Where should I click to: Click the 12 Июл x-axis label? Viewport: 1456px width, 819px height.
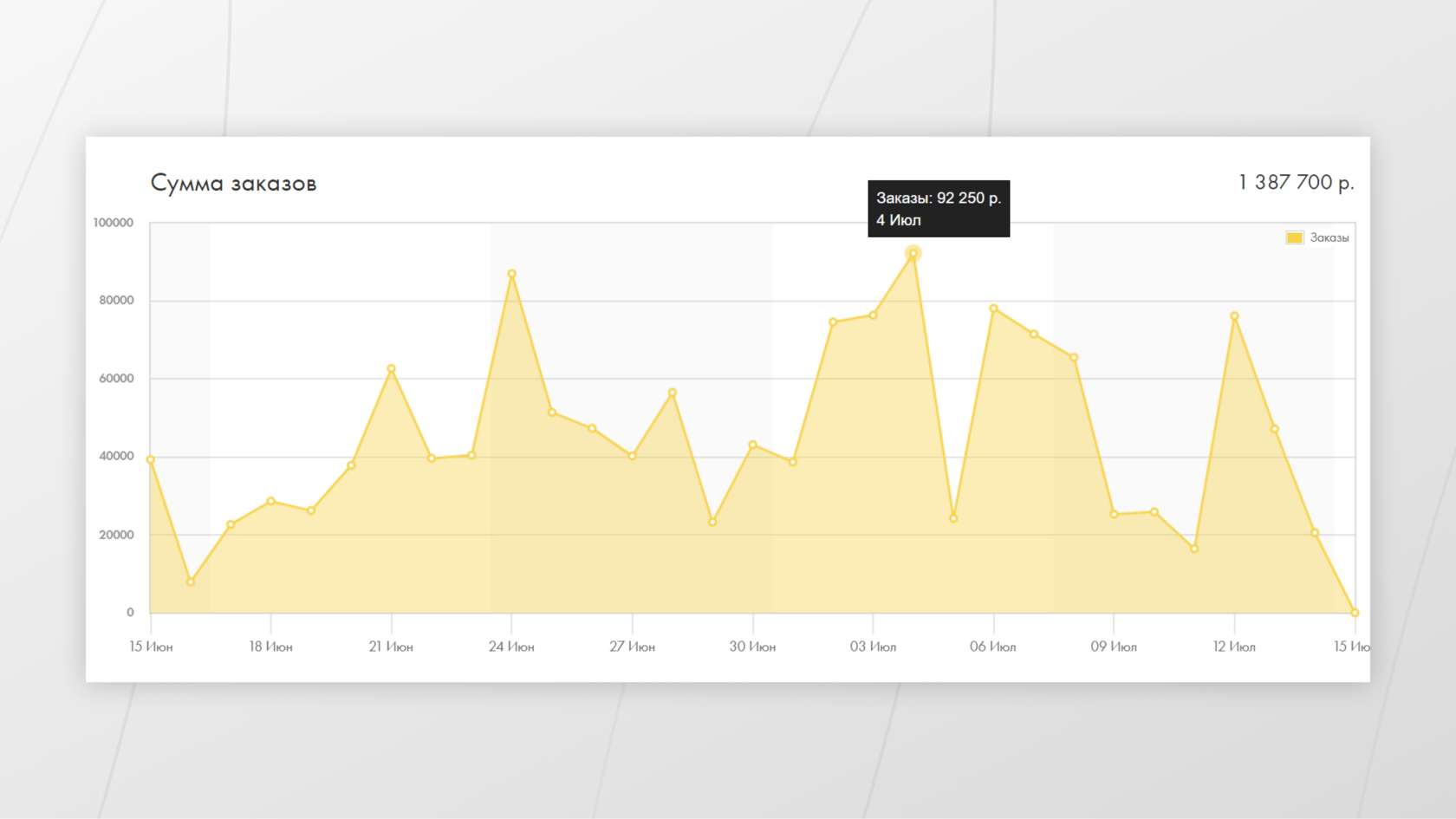(x=1234, y=647)
